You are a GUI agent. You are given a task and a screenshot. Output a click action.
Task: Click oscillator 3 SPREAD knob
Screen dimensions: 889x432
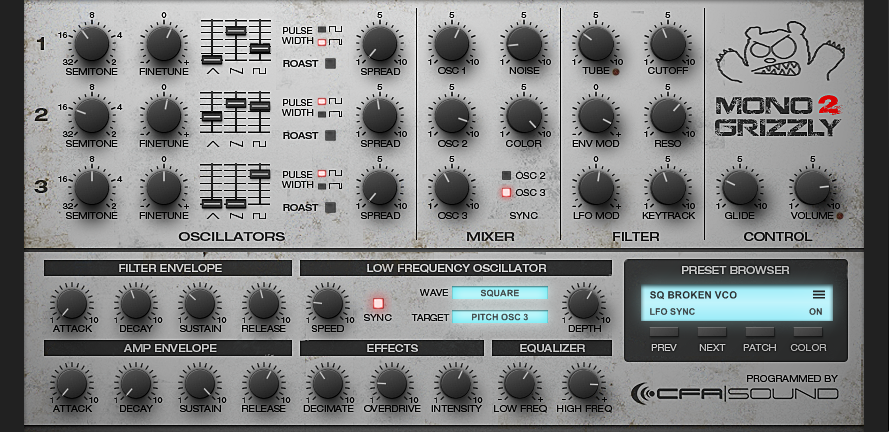[380, 187]
